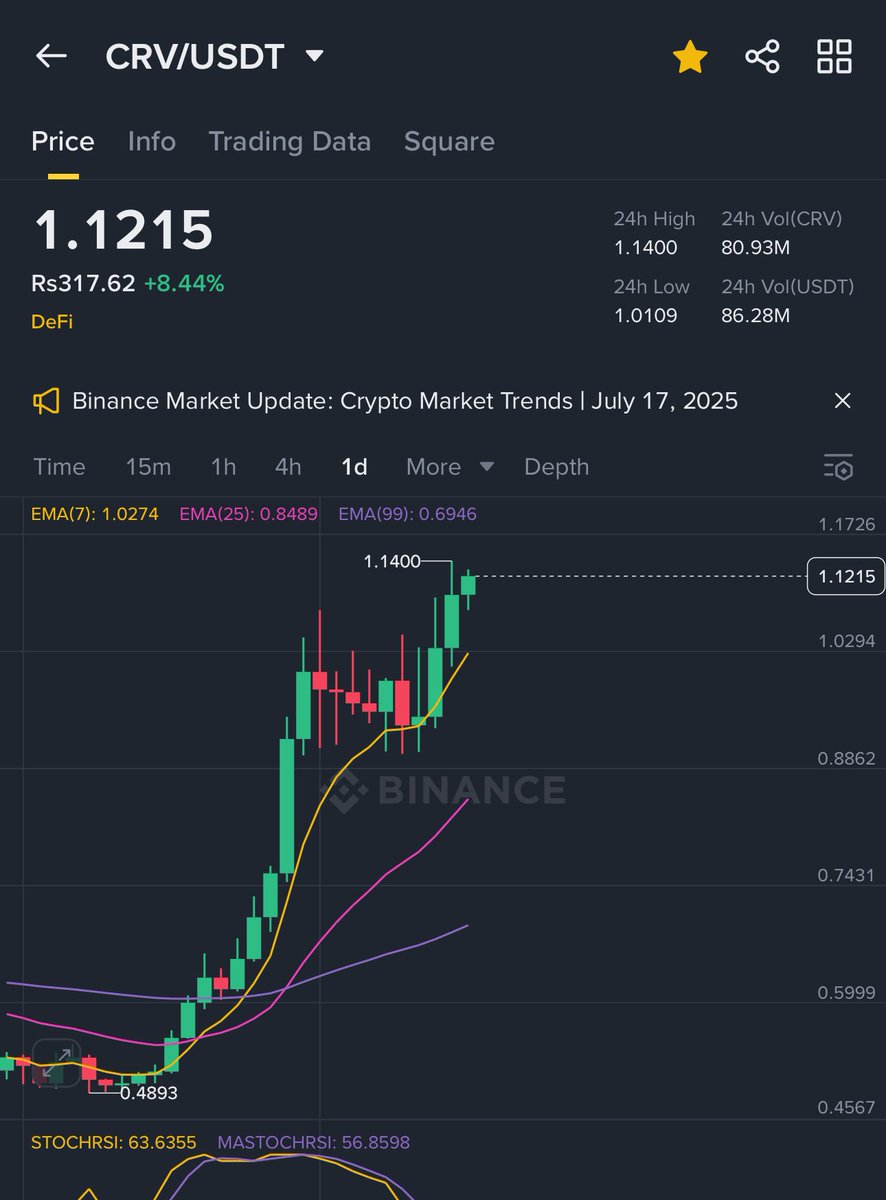Tap the EMA(25): 0.8489 indicator label
Image resolution: width=886 pixels, height=1200 pixels.
click(248, 514)
